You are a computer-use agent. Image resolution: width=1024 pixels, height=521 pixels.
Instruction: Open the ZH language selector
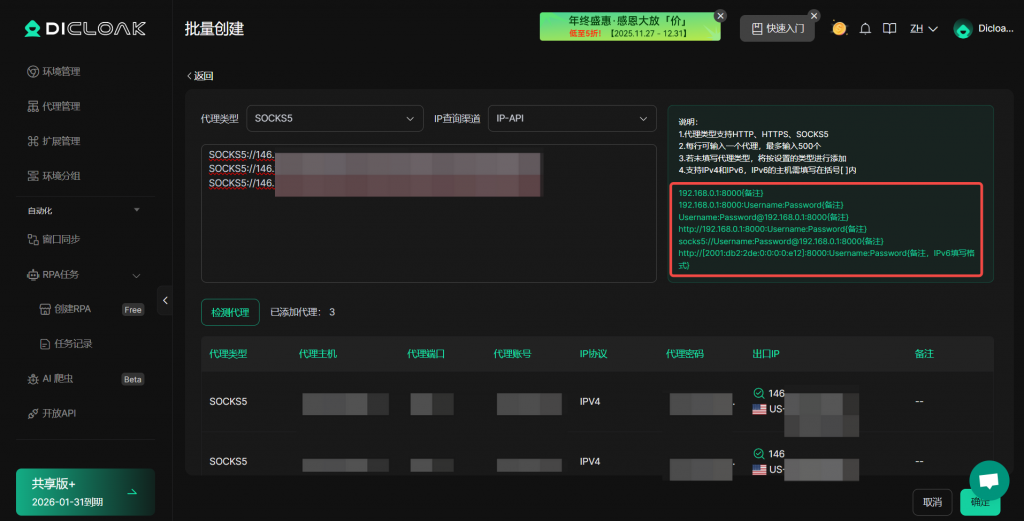click(x=923, y=29)
